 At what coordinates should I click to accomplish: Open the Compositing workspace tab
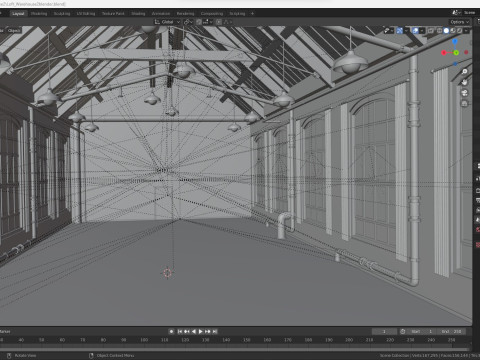[212, 14]
